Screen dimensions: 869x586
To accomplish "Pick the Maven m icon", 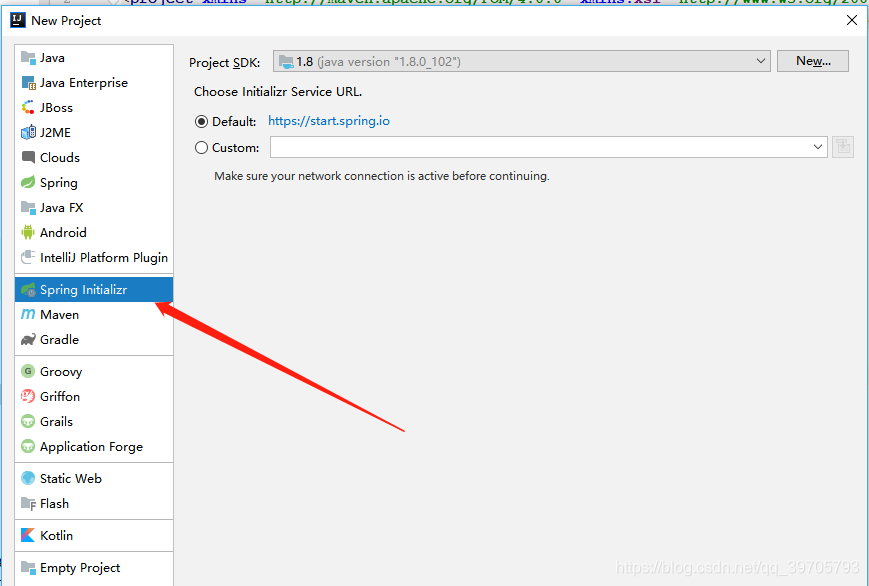I will pyautogui.click(x=28, y=314).
